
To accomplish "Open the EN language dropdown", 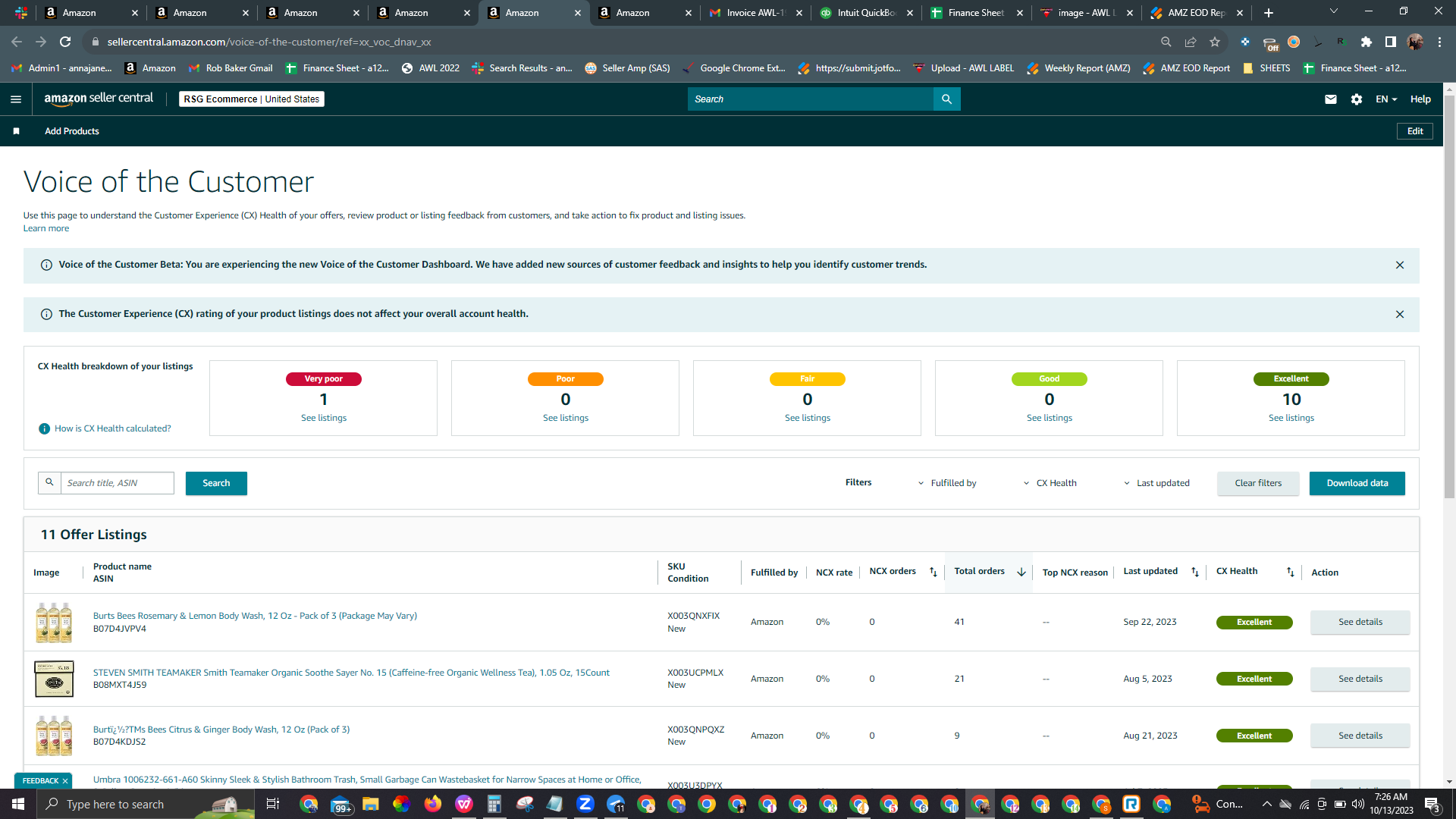I will (x=1386, y=99).
